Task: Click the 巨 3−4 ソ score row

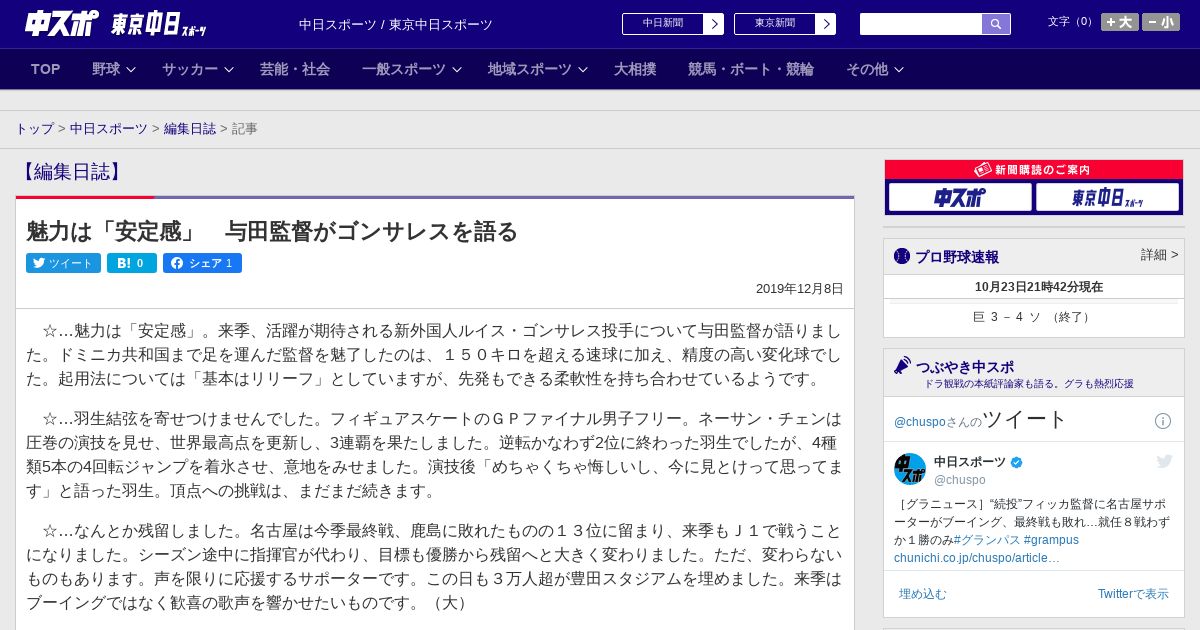Action: pyautogui.click(x=1033, y=317)
